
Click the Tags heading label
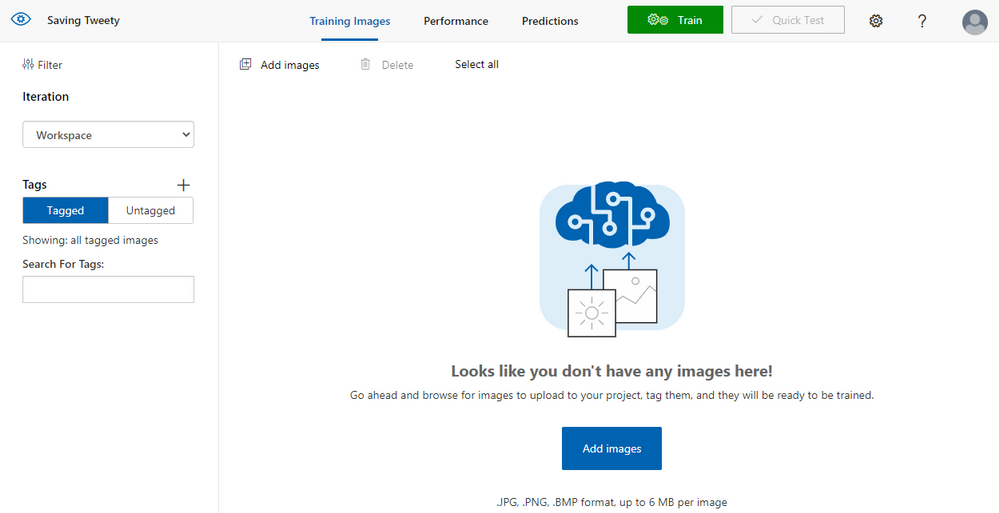[x=34, y=185]
